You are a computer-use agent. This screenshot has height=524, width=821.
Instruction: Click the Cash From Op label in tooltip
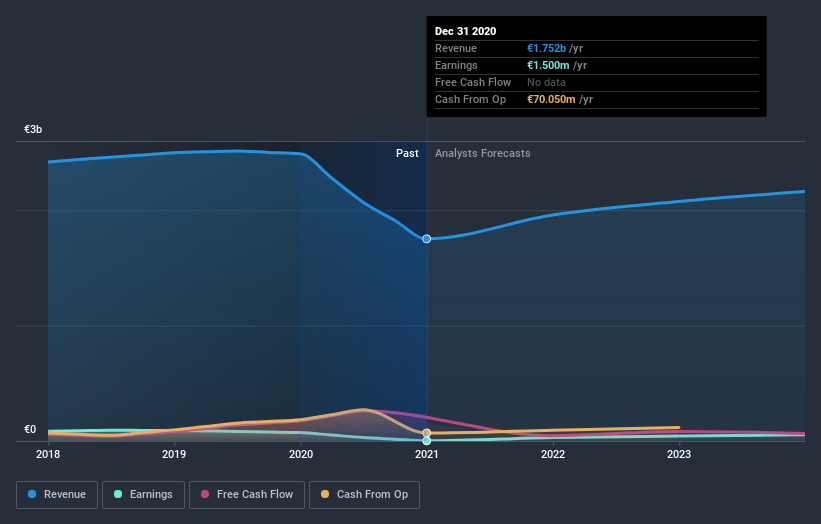(470, 99)
